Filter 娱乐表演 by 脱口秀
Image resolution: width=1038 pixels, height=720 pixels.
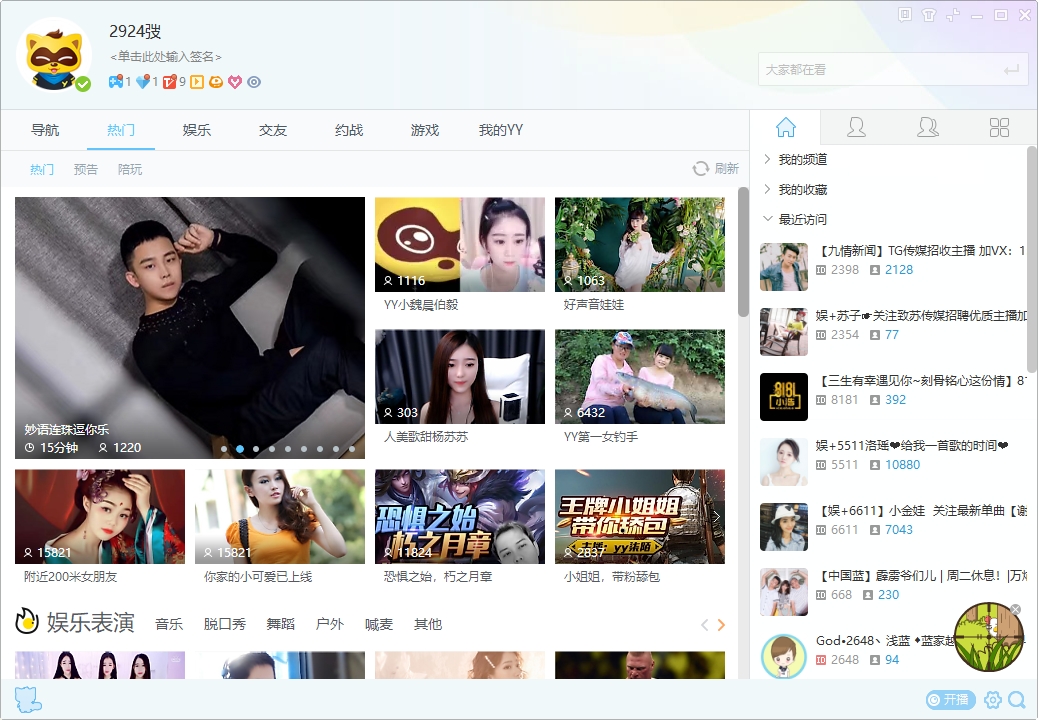point(224,624)
